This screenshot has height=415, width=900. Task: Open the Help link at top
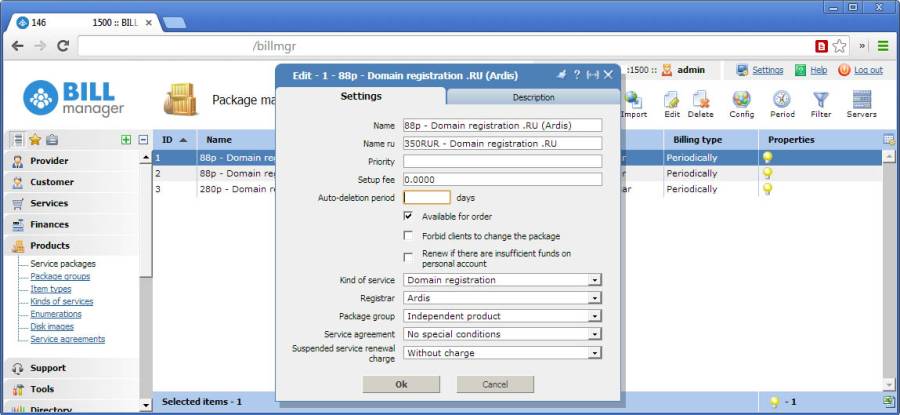tap(818, 70)
